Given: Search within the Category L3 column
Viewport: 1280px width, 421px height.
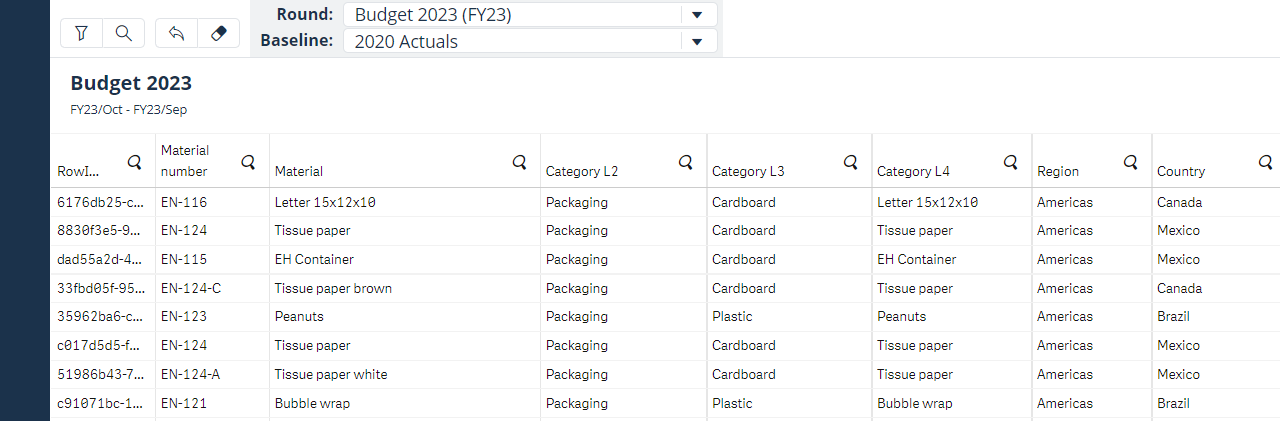Looking at the screenshot, I should point(850,161).
